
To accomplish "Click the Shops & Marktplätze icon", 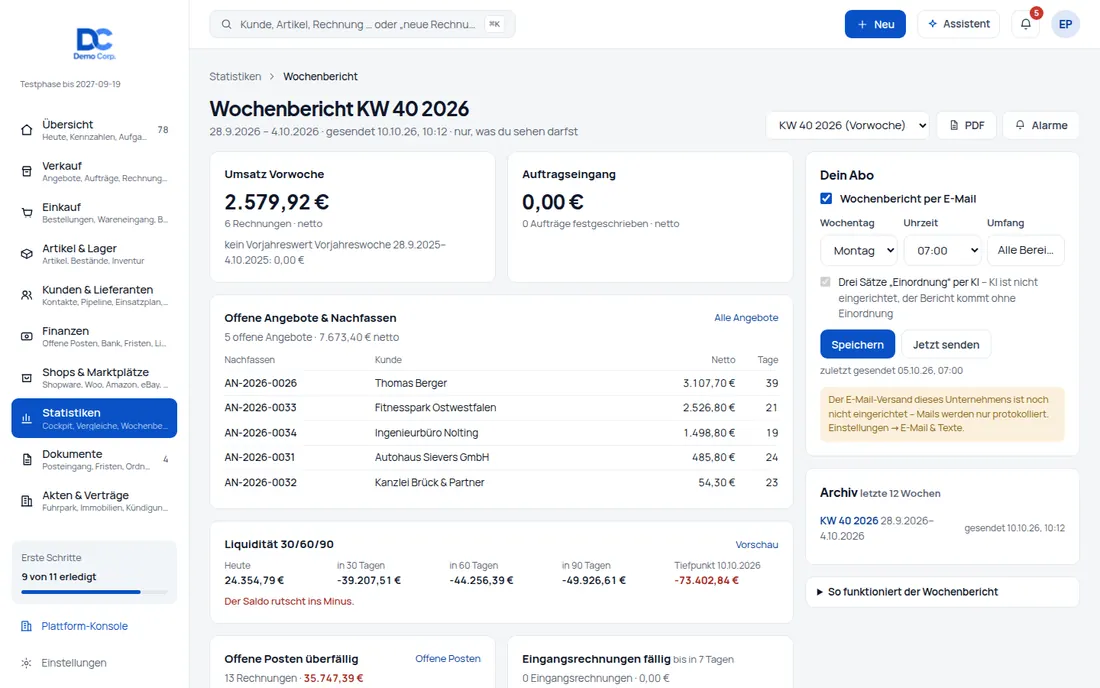I will [x=27, y=378].
